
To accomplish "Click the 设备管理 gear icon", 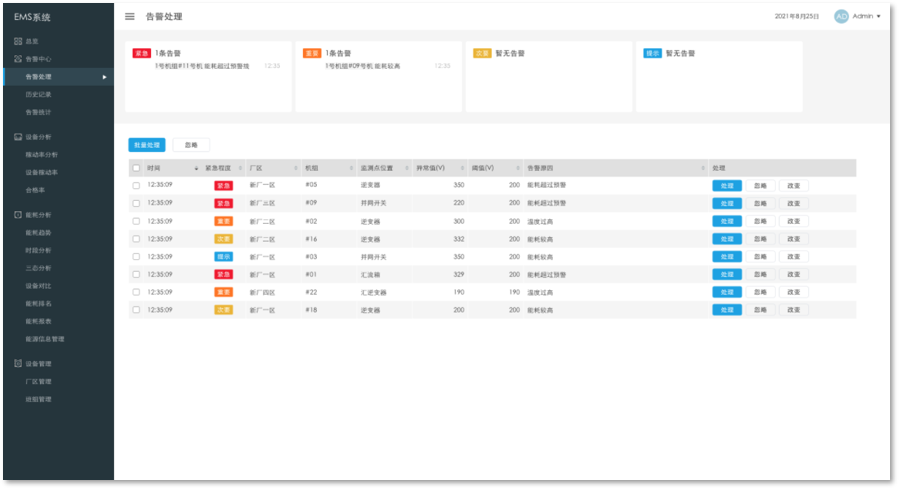I will (18, 364).
